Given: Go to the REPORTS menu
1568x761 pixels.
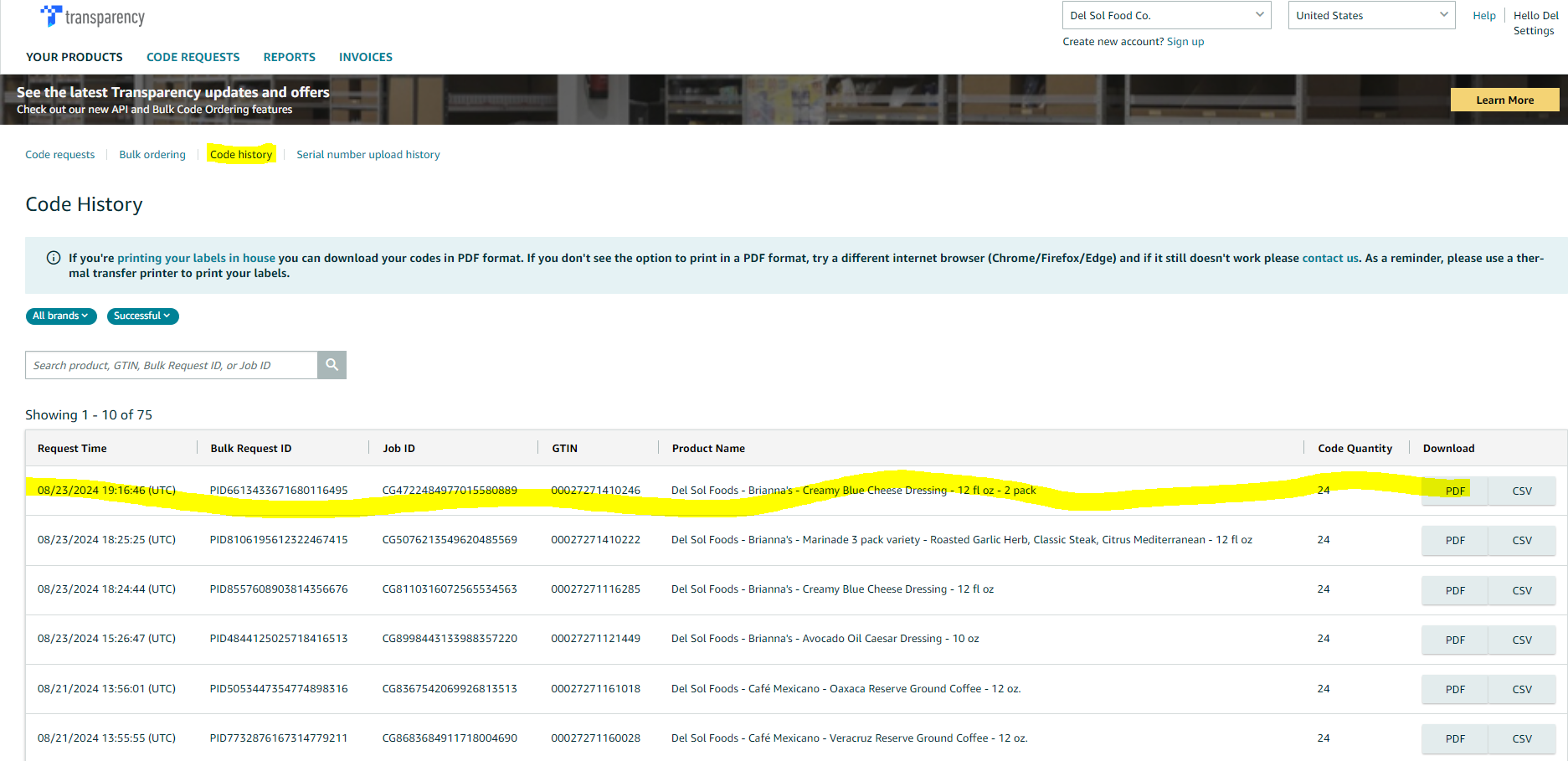Looking at the screenshot, I should (290, 57).
